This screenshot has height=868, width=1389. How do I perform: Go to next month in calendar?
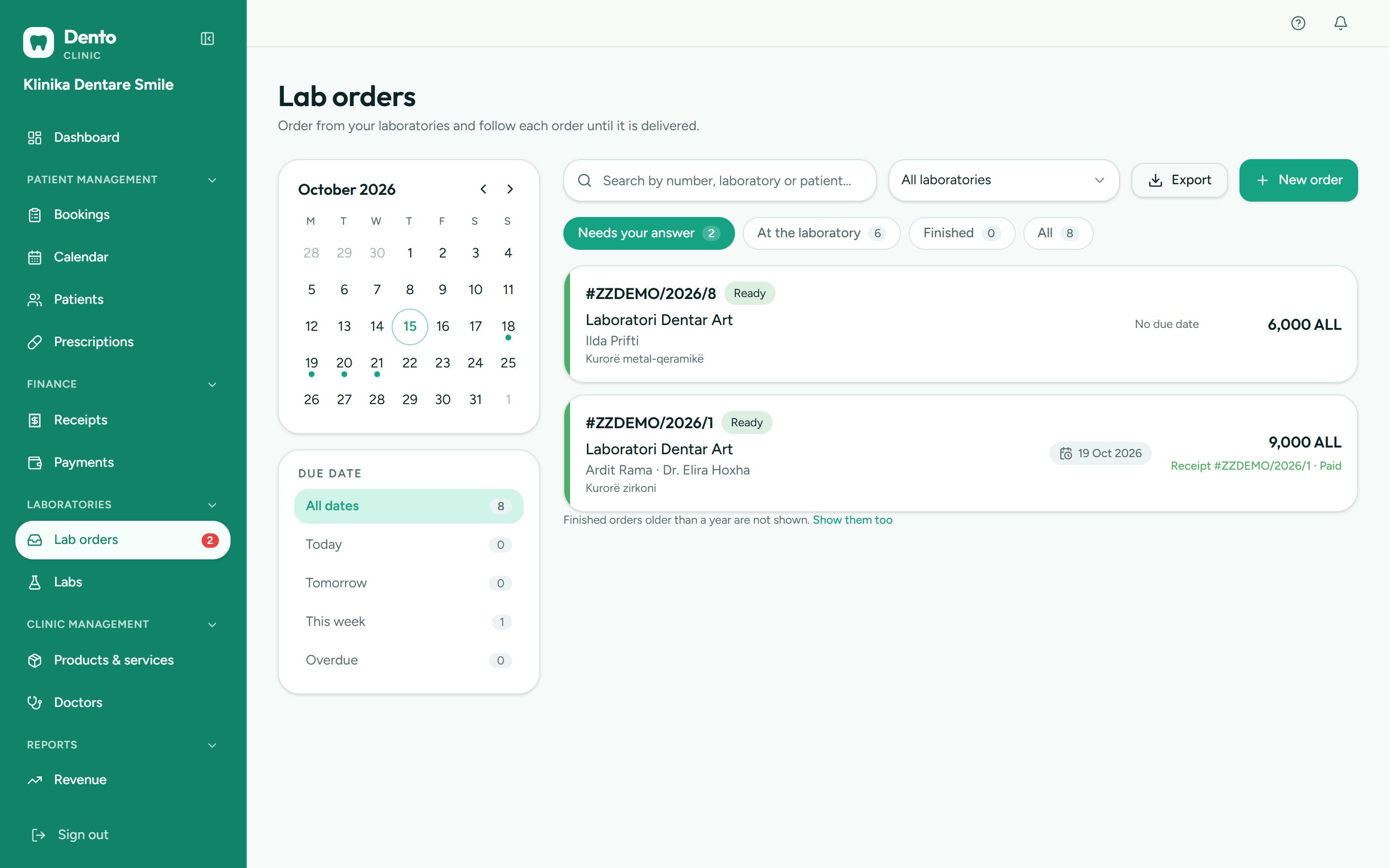pos(510,189)
